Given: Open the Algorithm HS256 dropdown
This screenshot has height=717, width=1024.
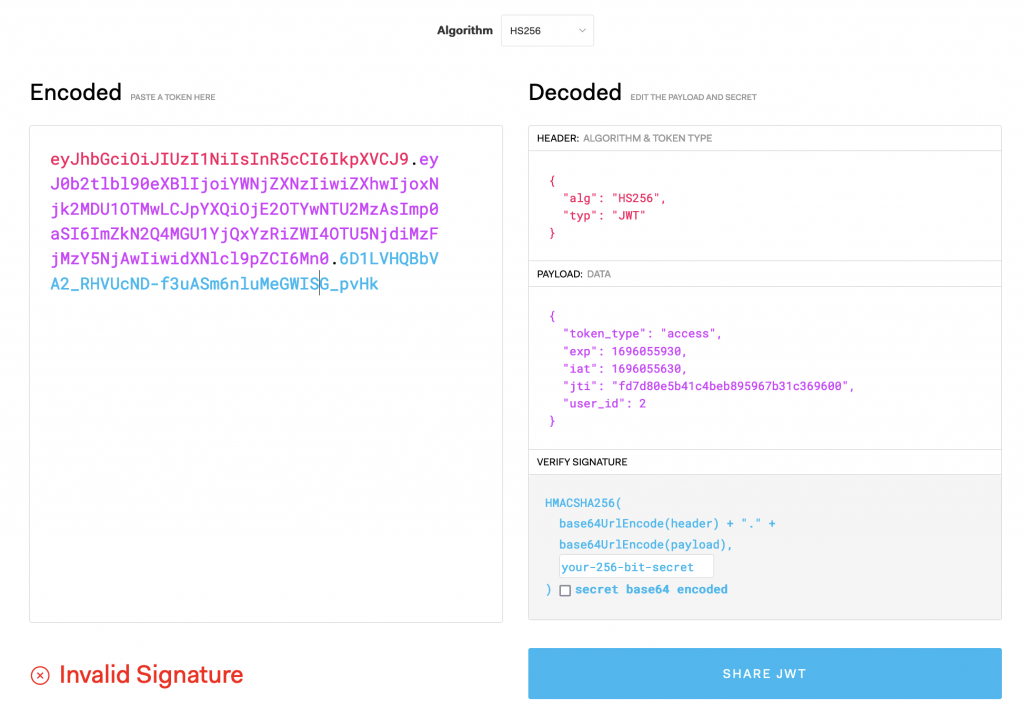Looking at the screenshot, I should (547, 31).
